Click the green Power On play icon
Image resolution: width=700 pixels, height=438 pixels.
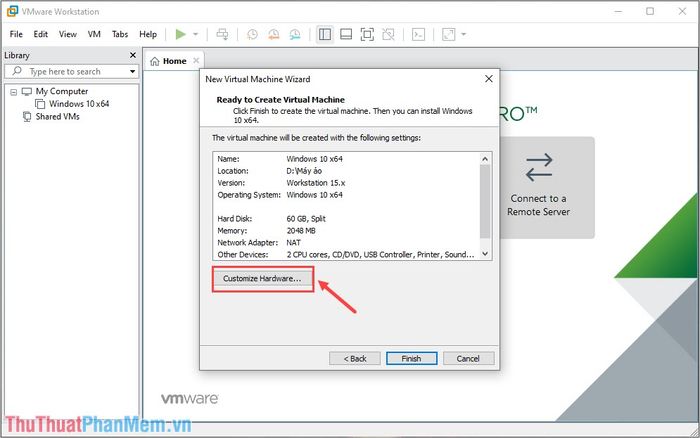[180, 34]
